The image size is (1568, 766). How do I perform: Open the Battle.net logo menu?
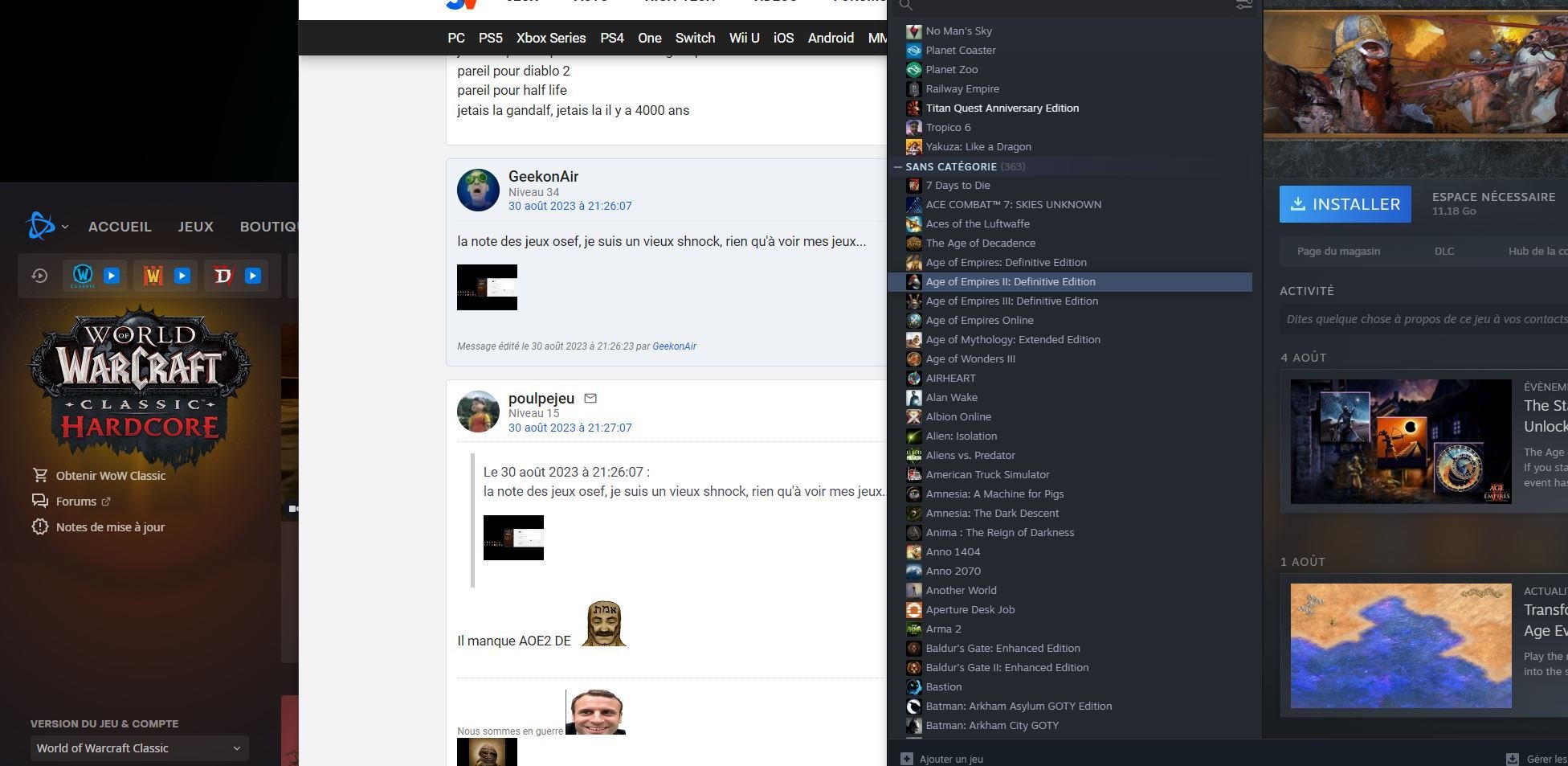40,226
